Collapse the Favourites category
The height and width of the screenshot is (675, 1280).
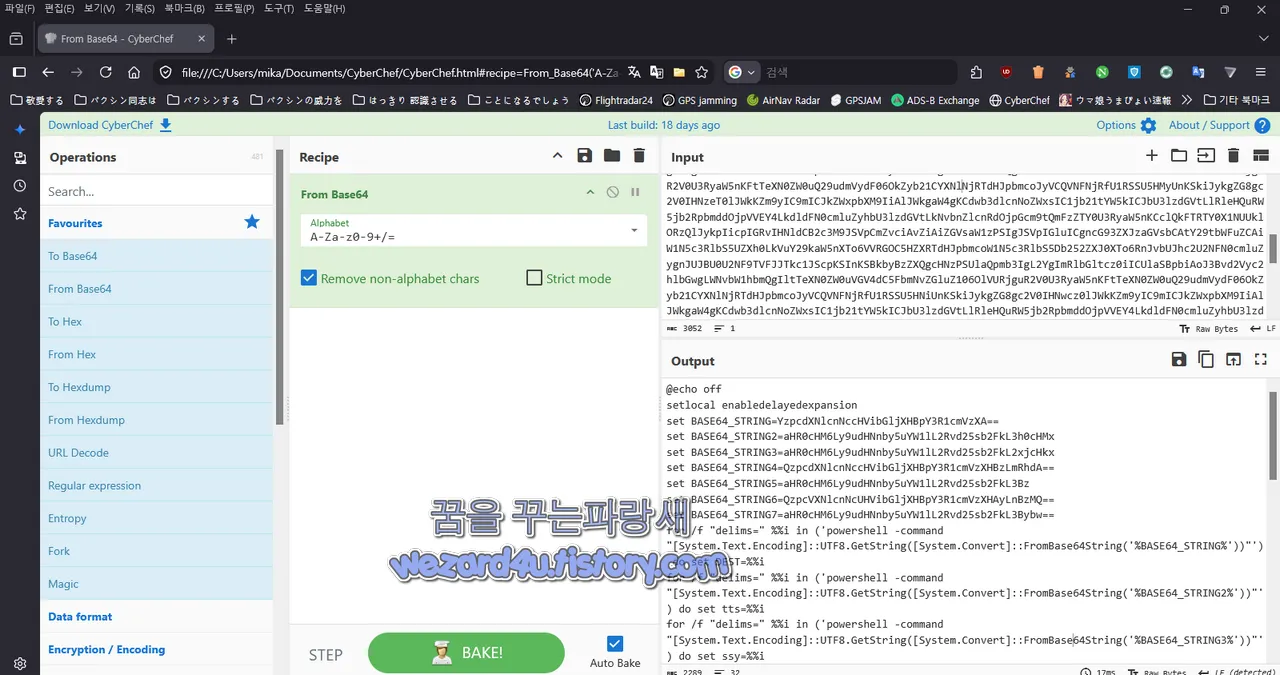tap(156, 223)
